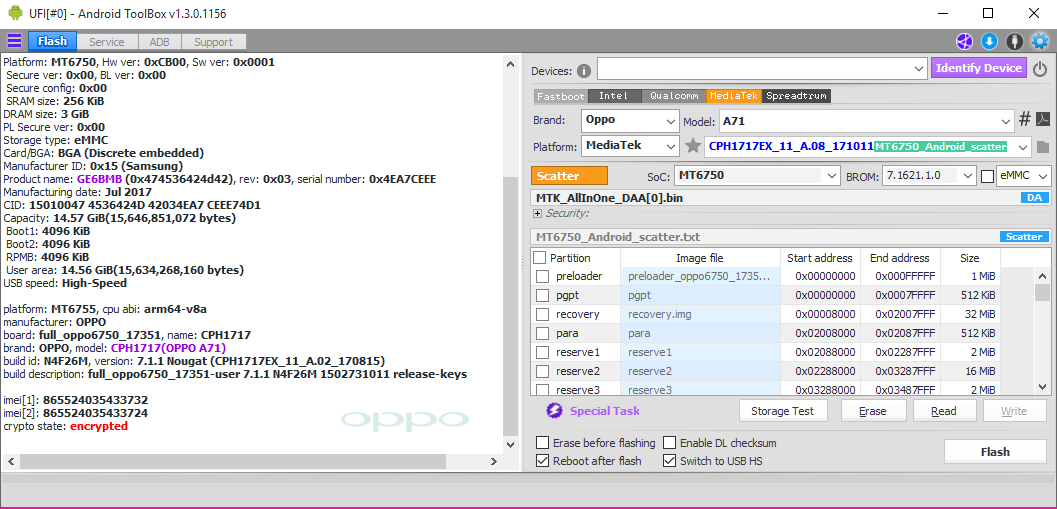Open the Platform dropdown showing MediaTek
The height and width of the screenshot is (509, 1057).
pos(630,146)
